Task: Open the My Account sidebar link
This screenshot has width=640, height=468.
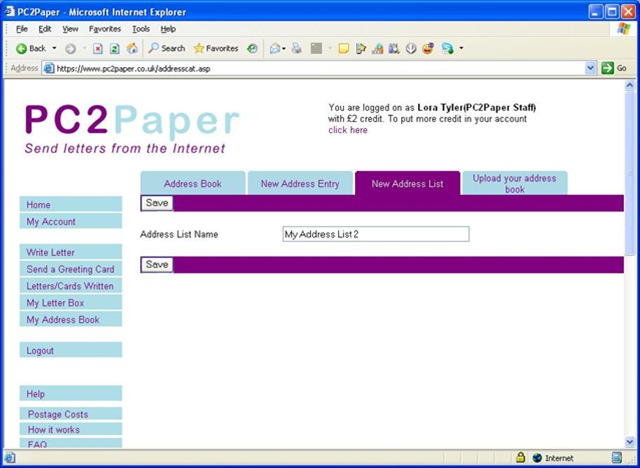Action: [x=71, y=221]
